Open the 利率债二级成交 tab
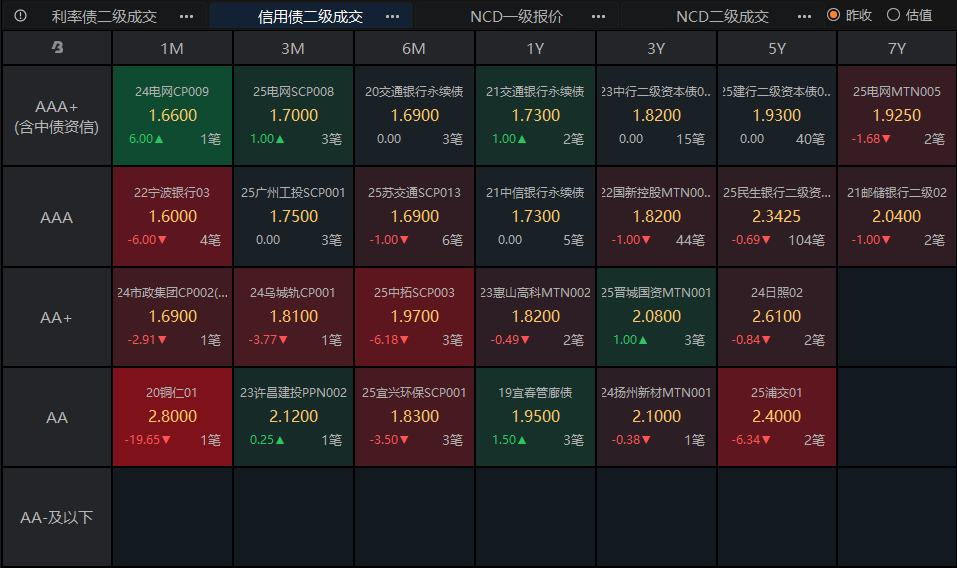The width and height of the screenshot is (957, 568). click(104, 16)
